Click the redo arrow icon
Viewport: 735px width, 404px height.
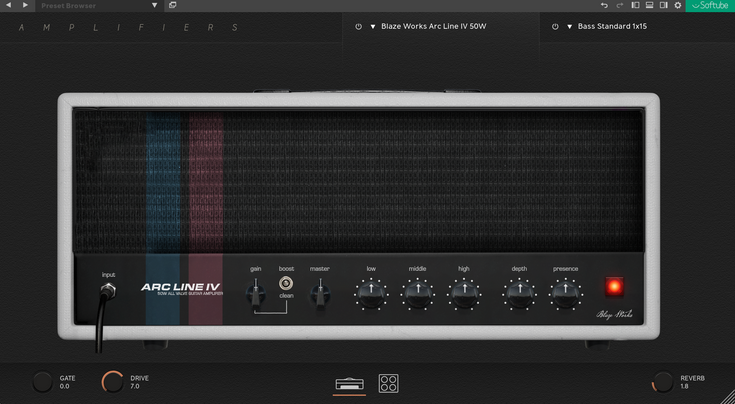pos(620,5)
